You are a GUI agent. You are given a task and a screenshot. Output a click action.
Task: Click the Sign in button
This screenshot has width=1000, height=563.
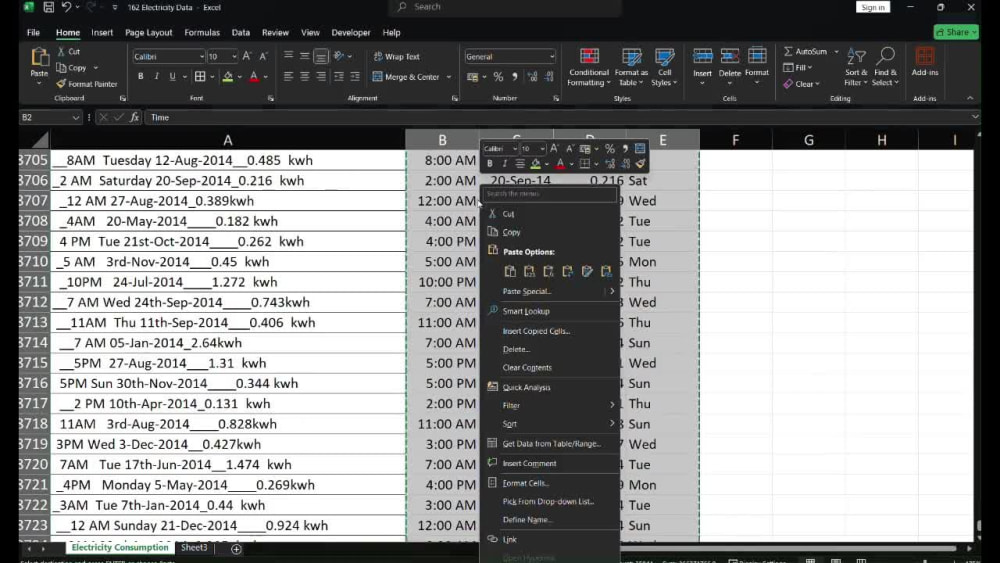(872, 7)
